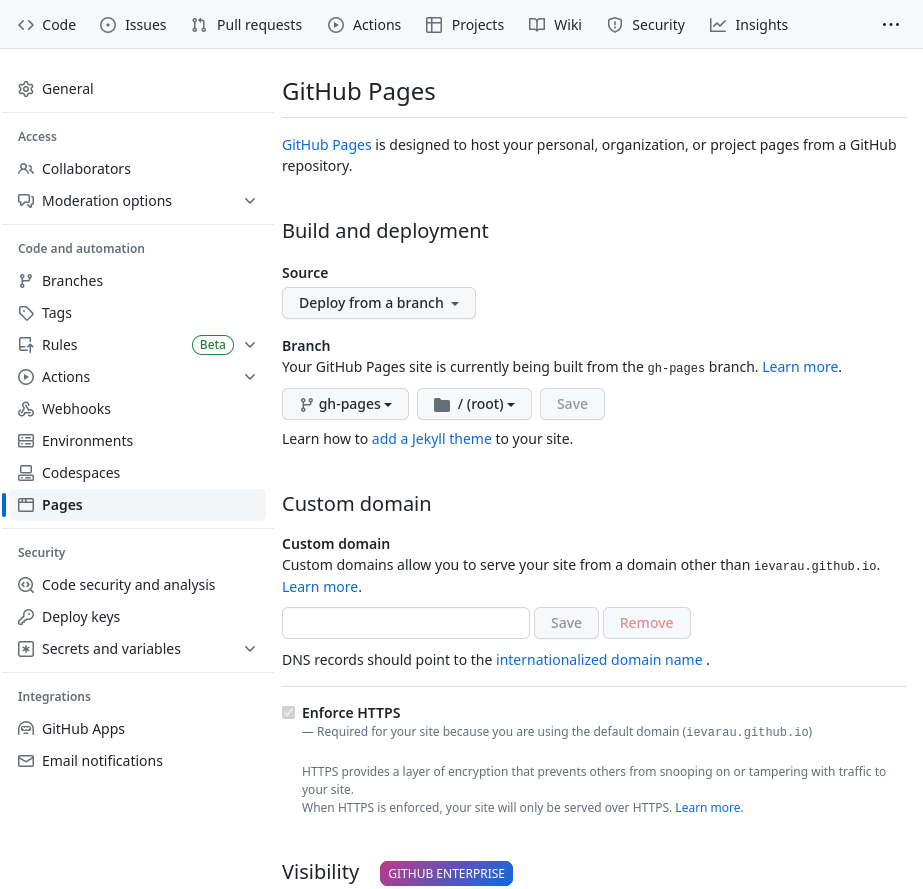Expand the Rules section chevron

tap(250, 345)
